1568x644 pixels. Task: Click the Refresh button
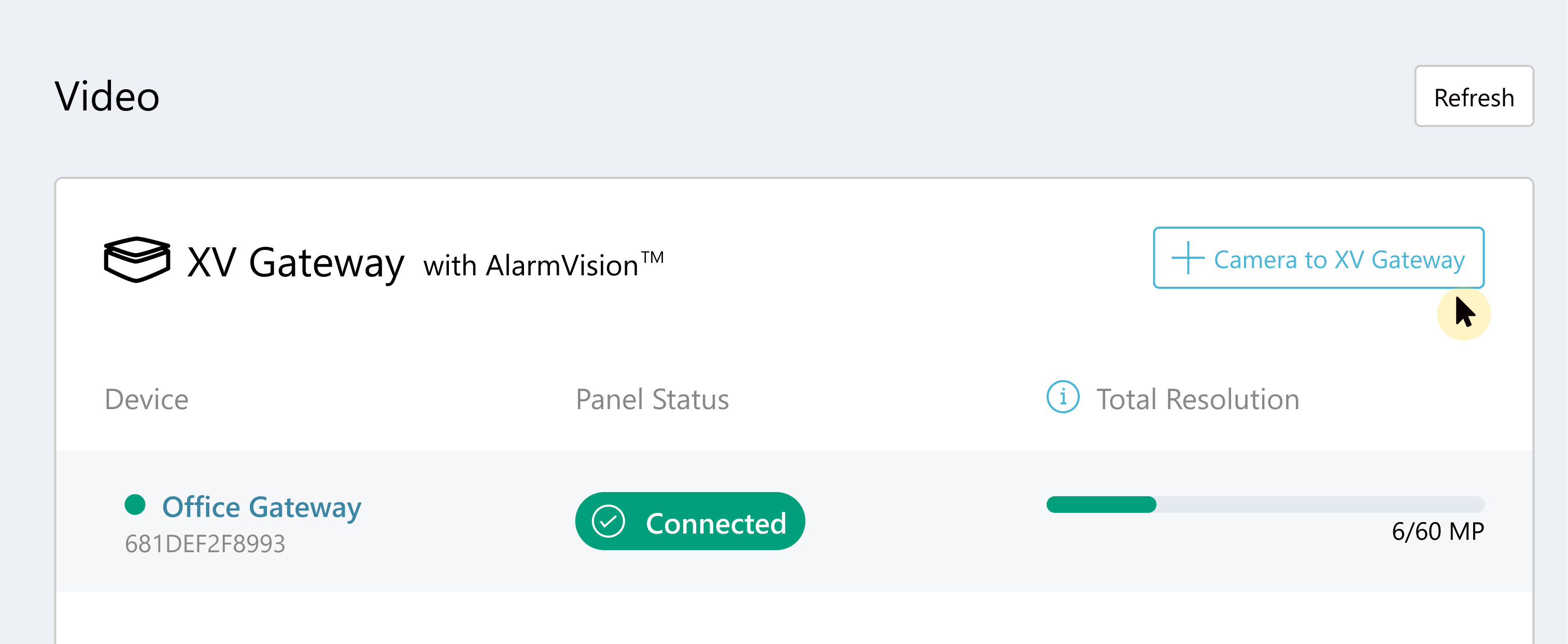point(1474,96)
